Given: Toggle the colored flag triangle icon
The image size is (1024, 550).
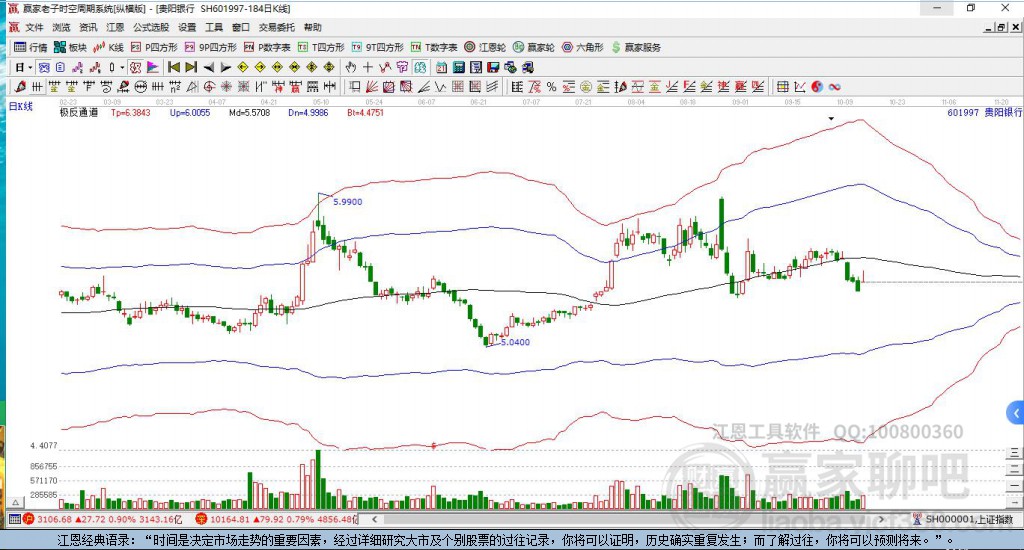Looking at the screenshot, I should coord(152,67).
